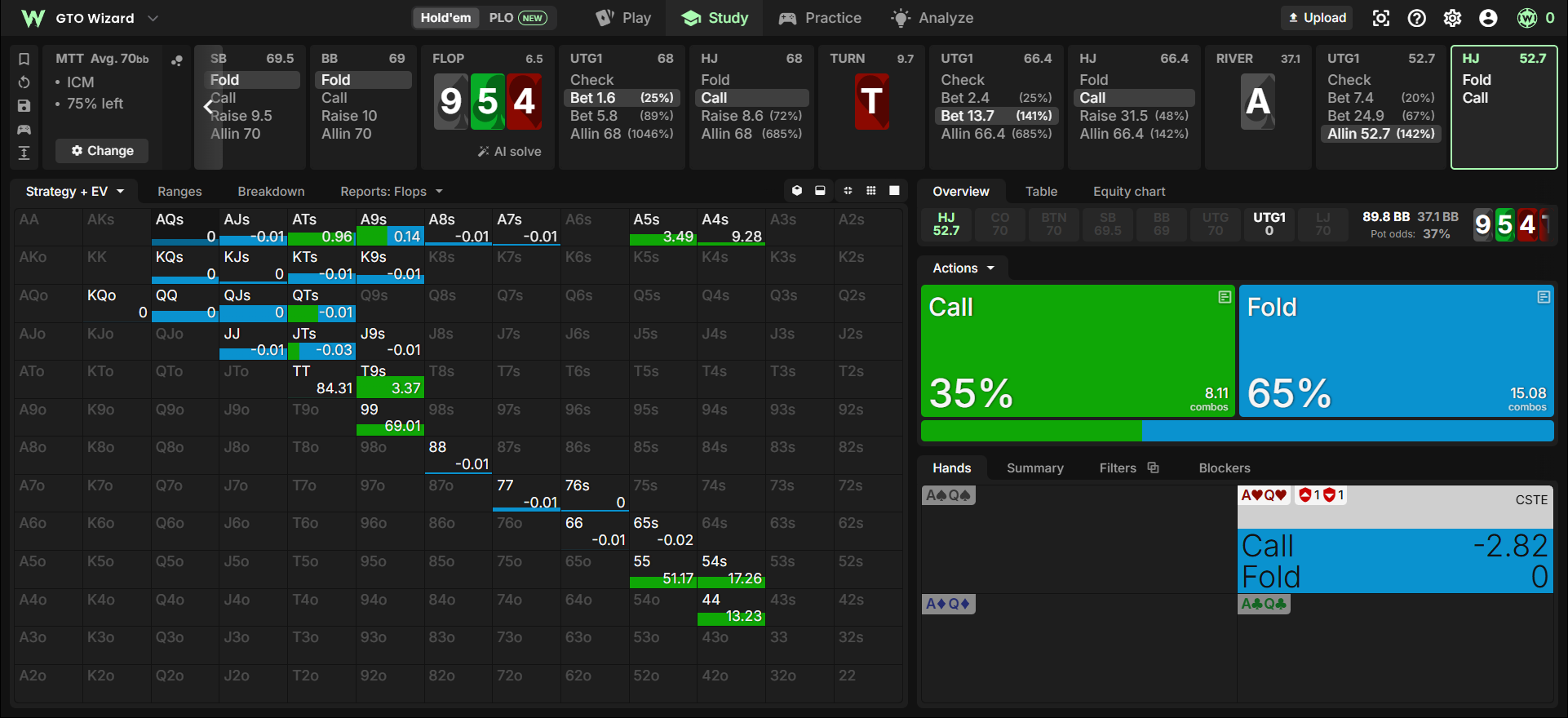Click the note icon on Fold action card
This screenshot has height=718, width=1568.
[x=1544, y=297]
